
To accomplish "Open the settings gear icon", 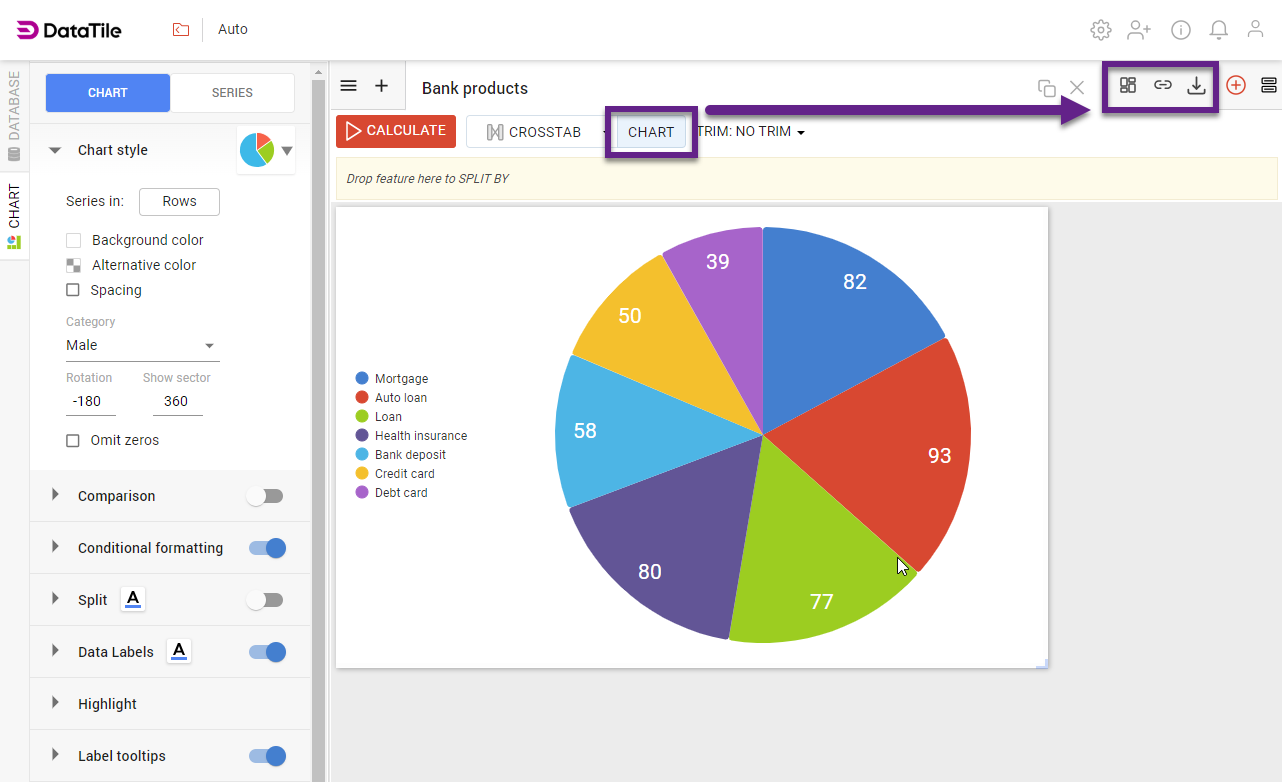I will (1100, 30).
